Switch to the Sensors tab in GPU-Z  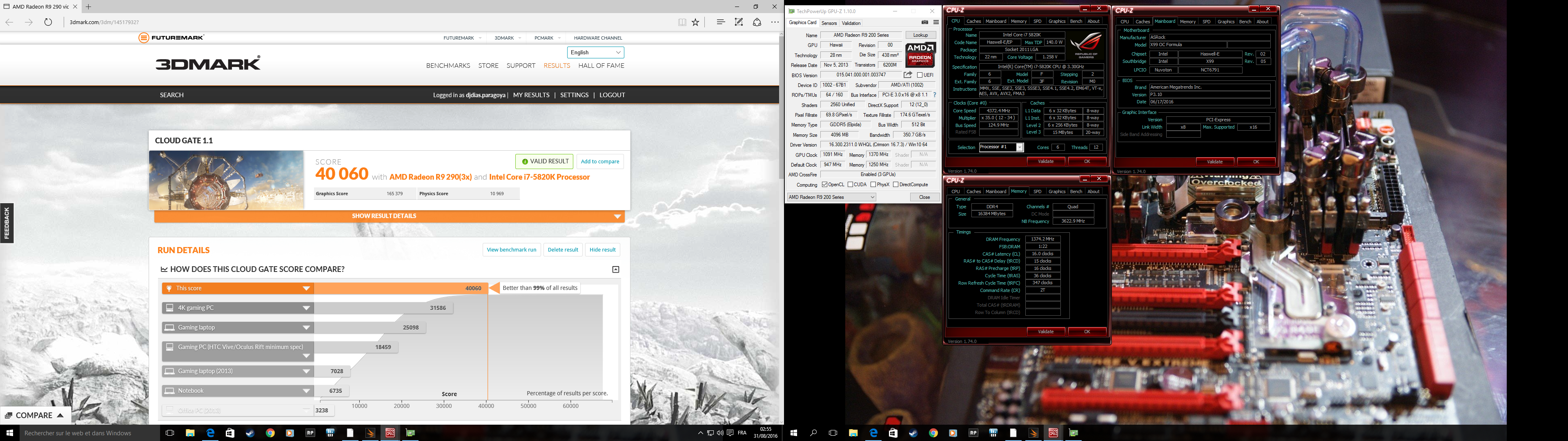[829, 23]
